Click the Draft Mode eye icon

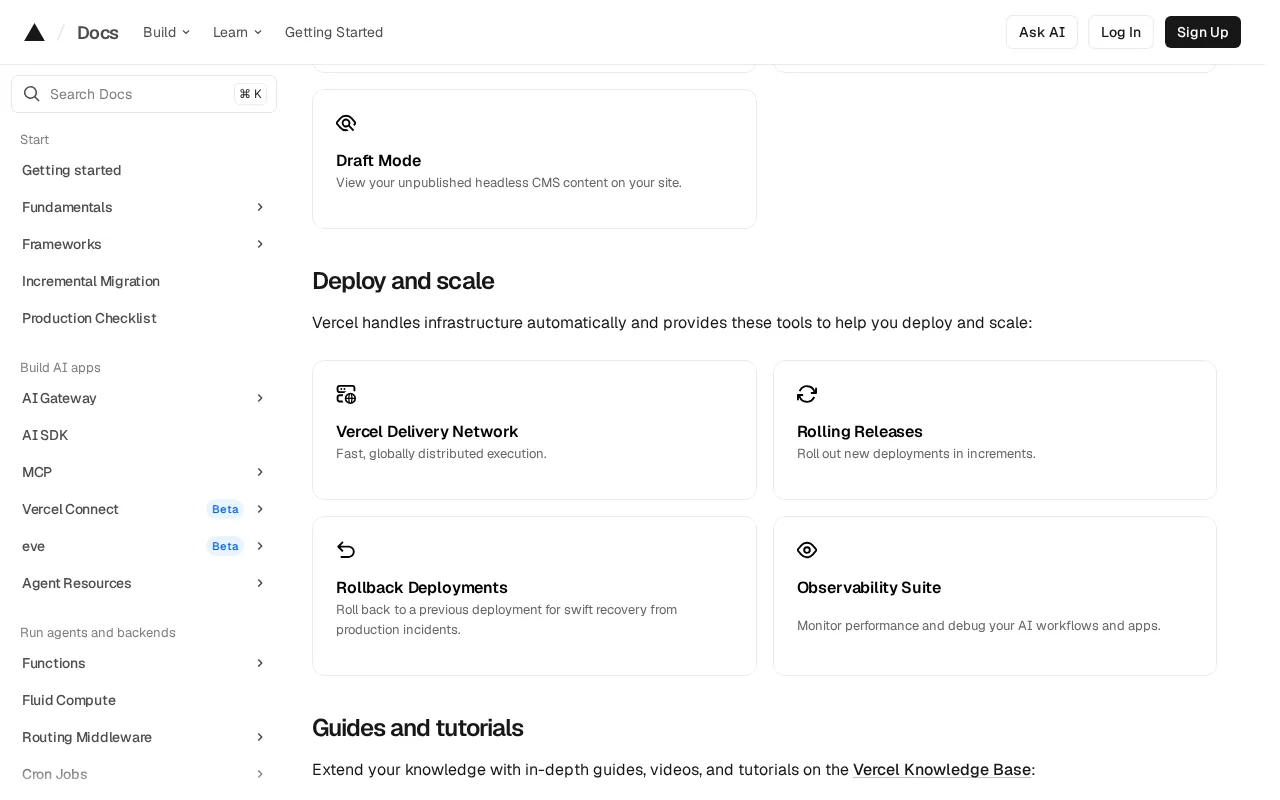pos(346,123)
